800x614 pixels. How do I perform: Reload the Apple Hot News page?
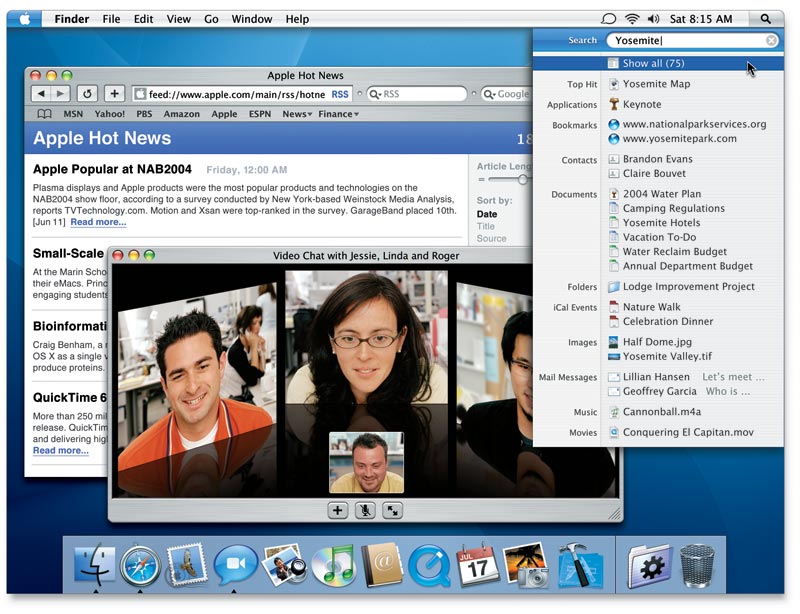(x=87, y=94)
